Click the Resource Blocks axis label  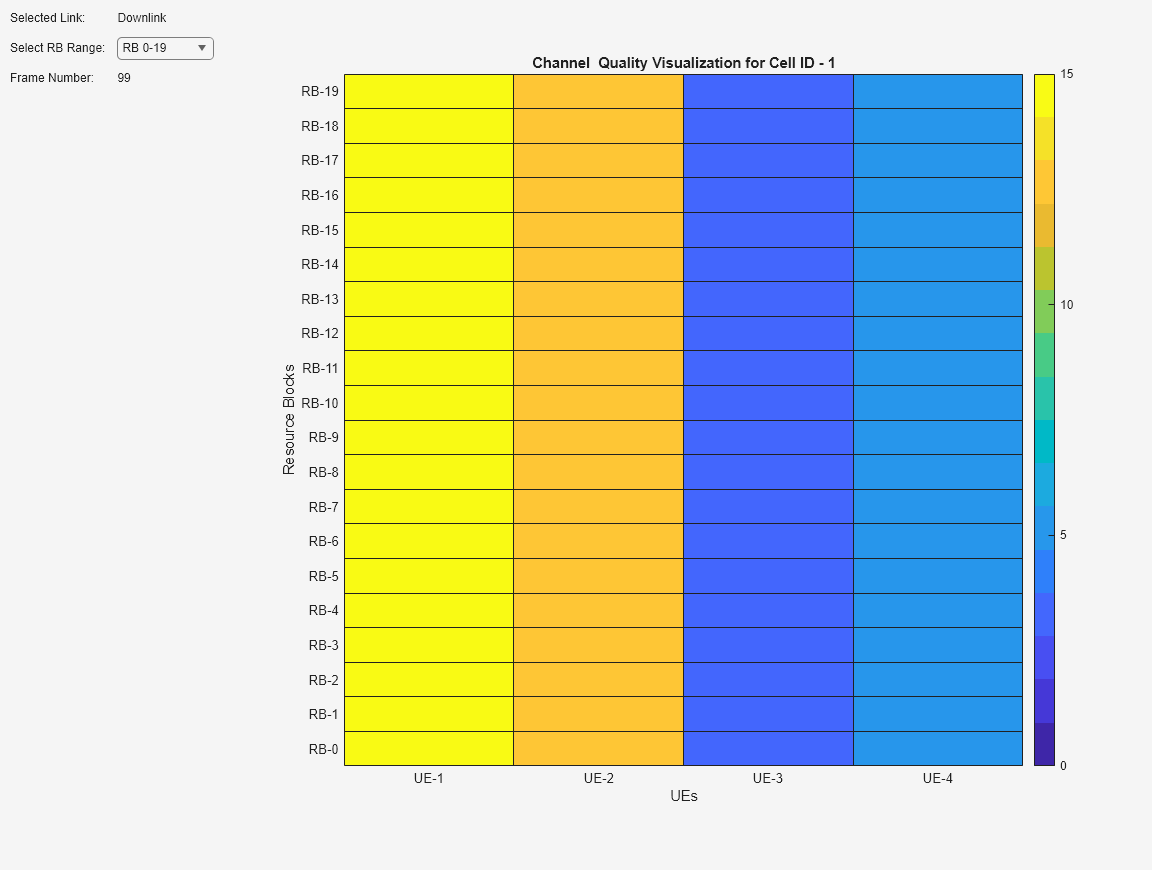pos(290,419)
